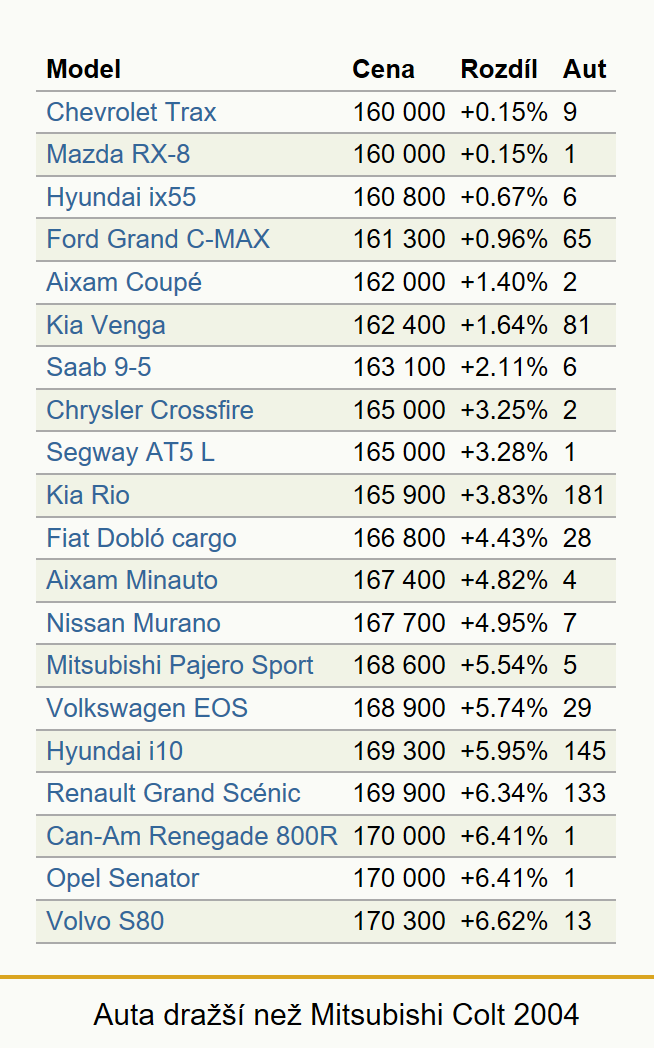Open Can-Am Renegade 800R link
This screenshot has width=654, height=1048.
tap(192, 836)
